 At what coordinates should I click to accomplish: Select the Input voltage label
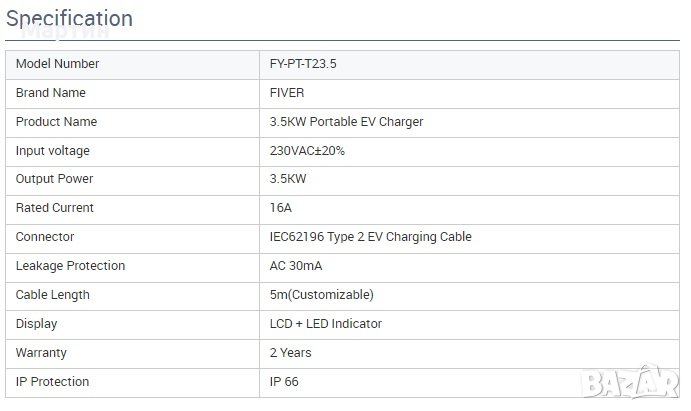(x=53, y=151)
